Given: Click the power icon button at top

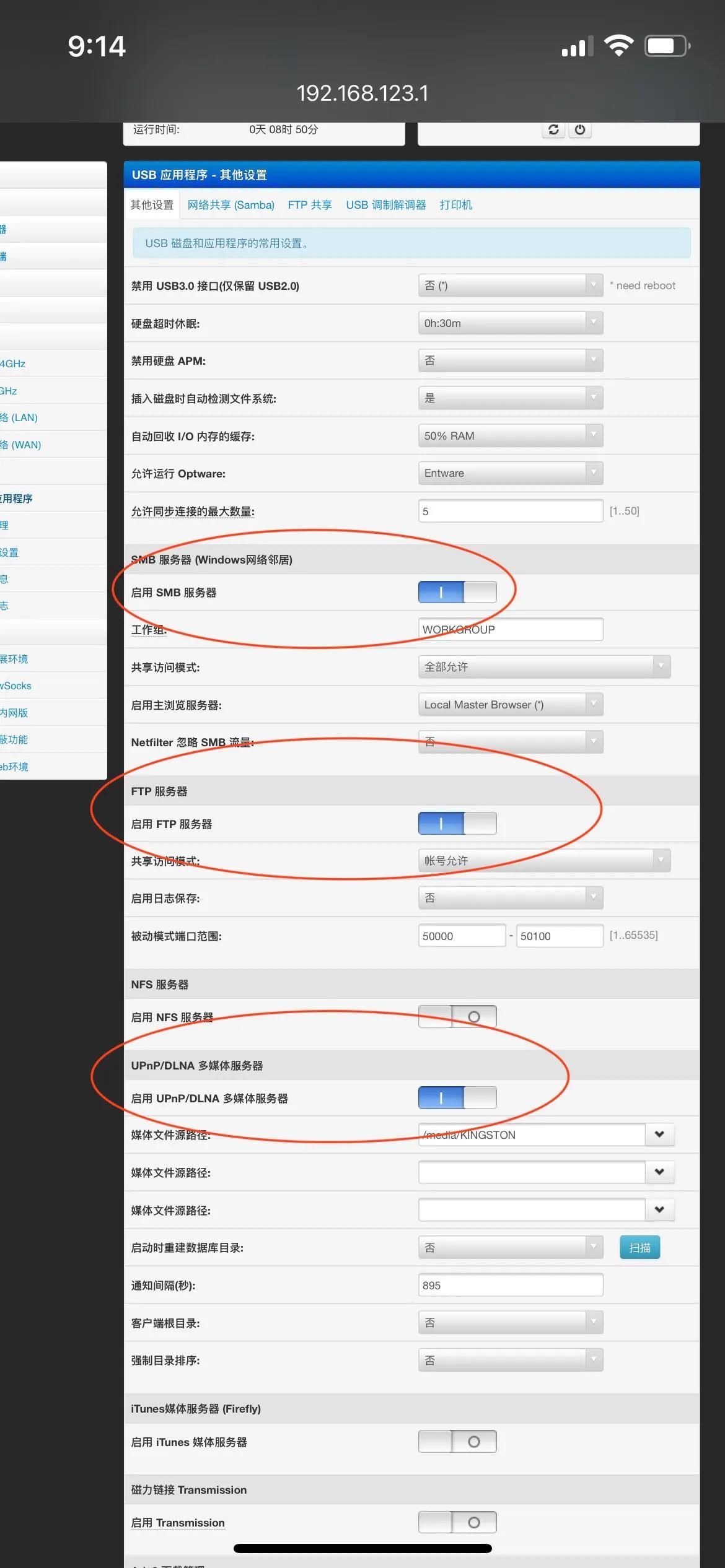Looking at the screenshot, I should point(580,129).
